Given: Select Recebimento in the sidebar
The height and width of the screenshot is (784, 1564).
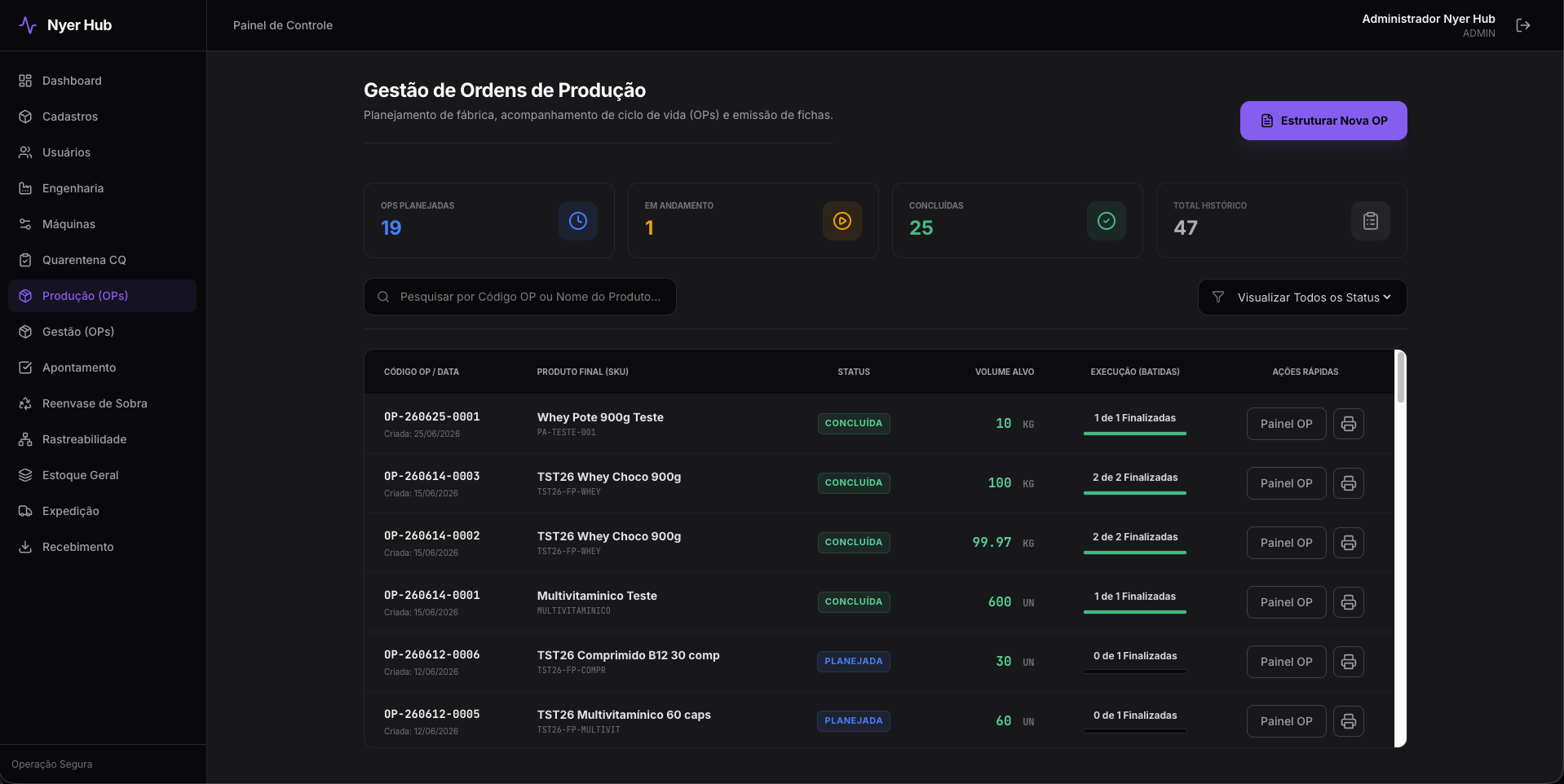Looking at the screenshot, I should (102, 547).
